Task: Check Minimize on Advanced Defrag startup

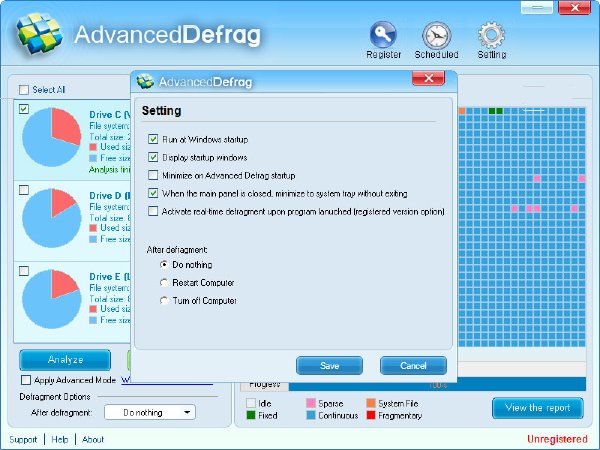Action: point(153,175)
